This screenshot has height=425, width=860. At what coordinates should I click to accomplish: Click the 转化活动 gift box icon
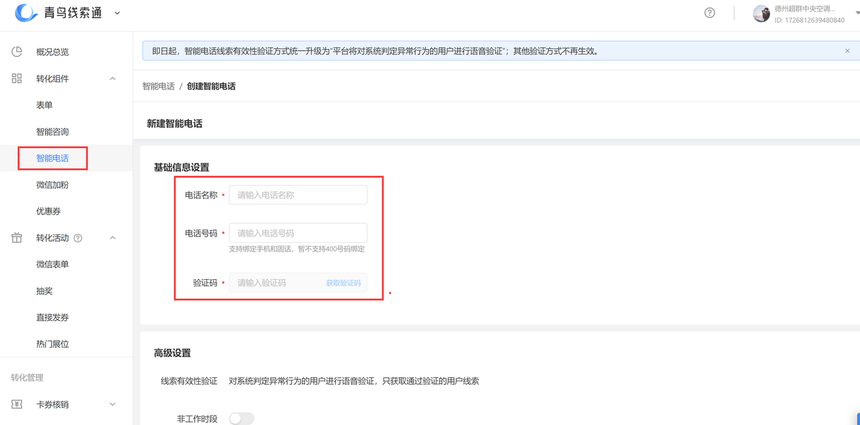click(16, 238)
